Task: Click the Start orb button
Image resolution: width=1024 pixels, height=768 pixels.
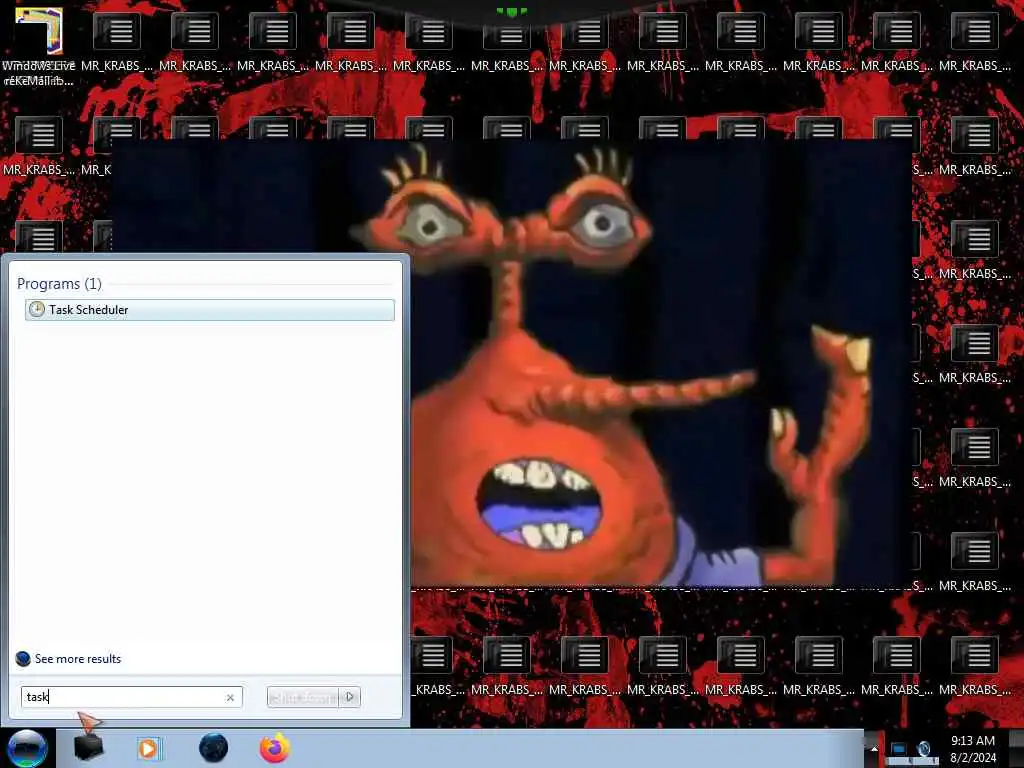Action: click(27, 748)
